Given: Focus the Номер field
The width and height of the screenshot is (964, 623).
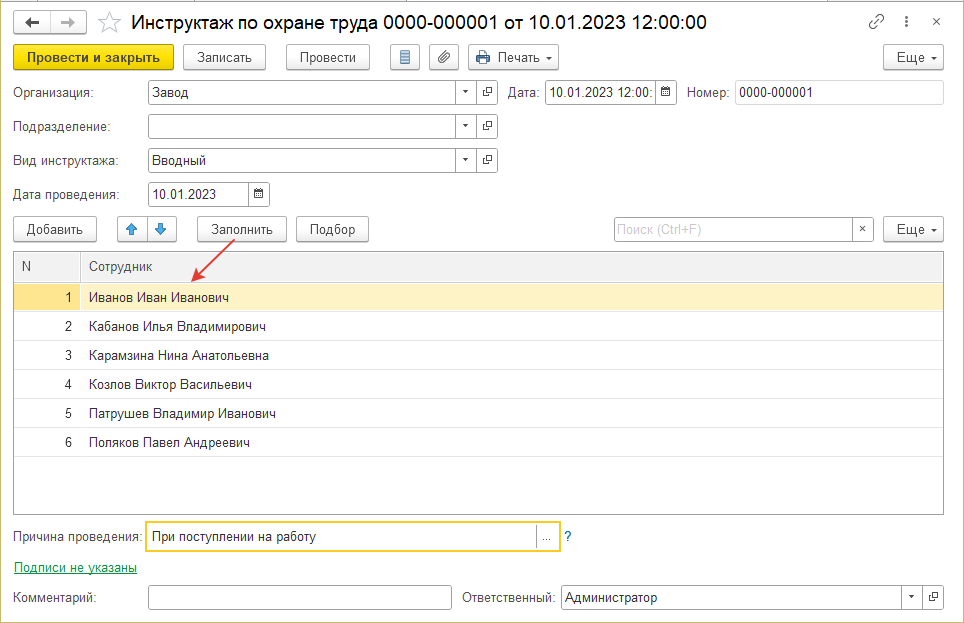Looking at the screenshot, I should (x=839, y=92).
